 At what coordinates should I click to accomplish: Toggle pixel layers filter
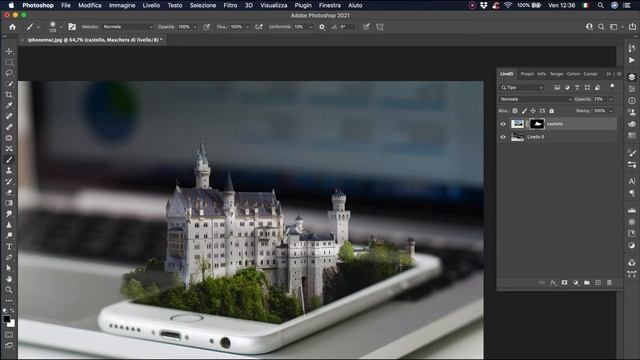click(557, 87)
